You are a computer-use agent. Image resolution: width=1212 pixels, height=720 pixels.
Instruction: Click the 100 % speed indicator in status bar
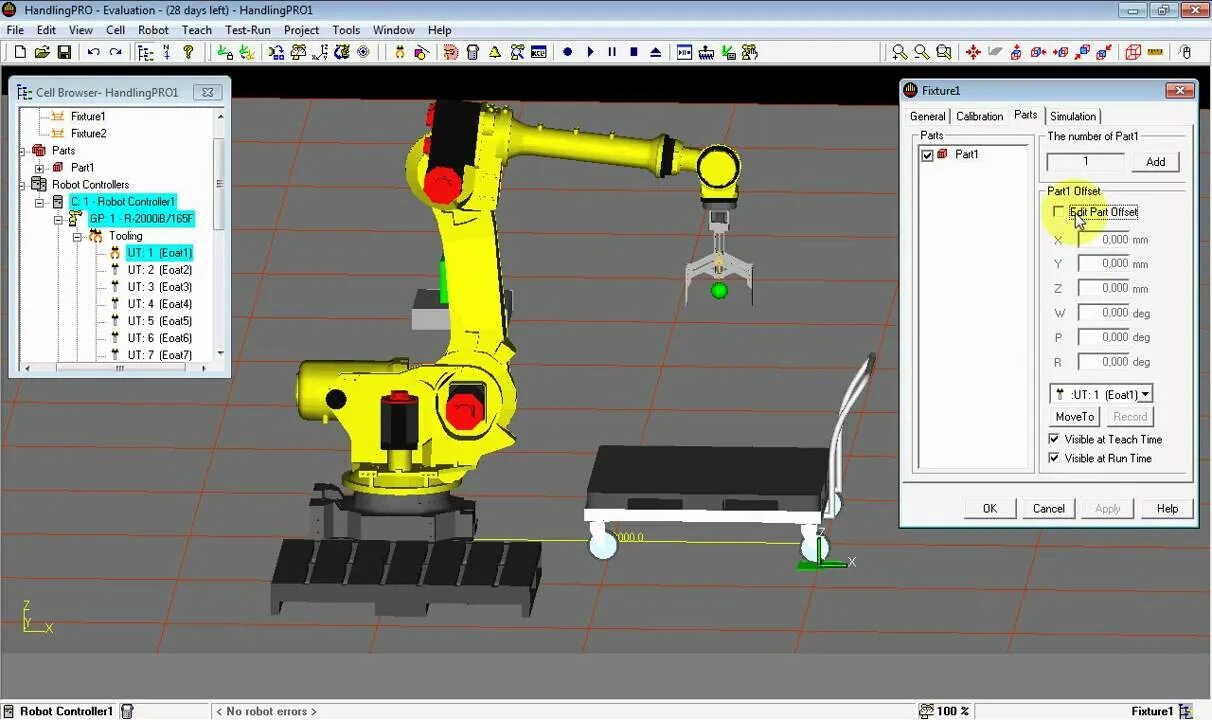click(944, 711)
